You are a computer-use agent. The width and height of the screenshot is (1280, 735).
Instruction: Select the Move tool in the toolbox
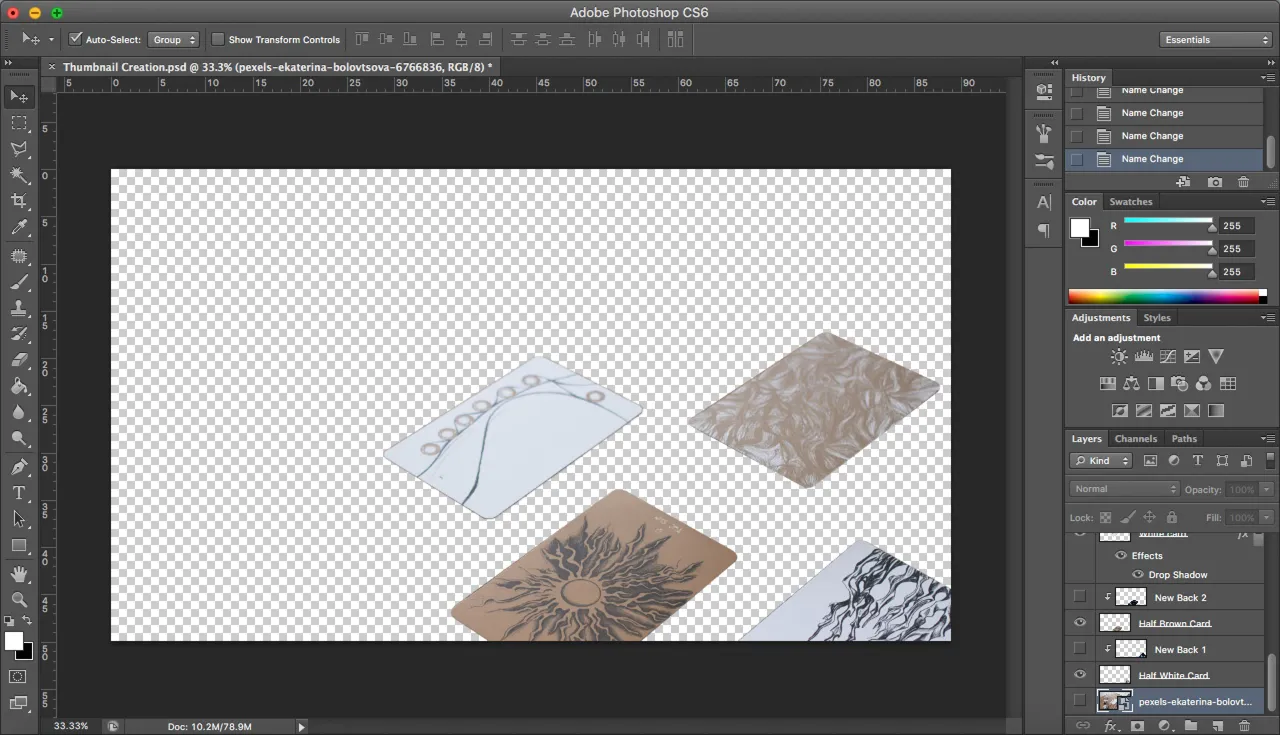[19, 97]
